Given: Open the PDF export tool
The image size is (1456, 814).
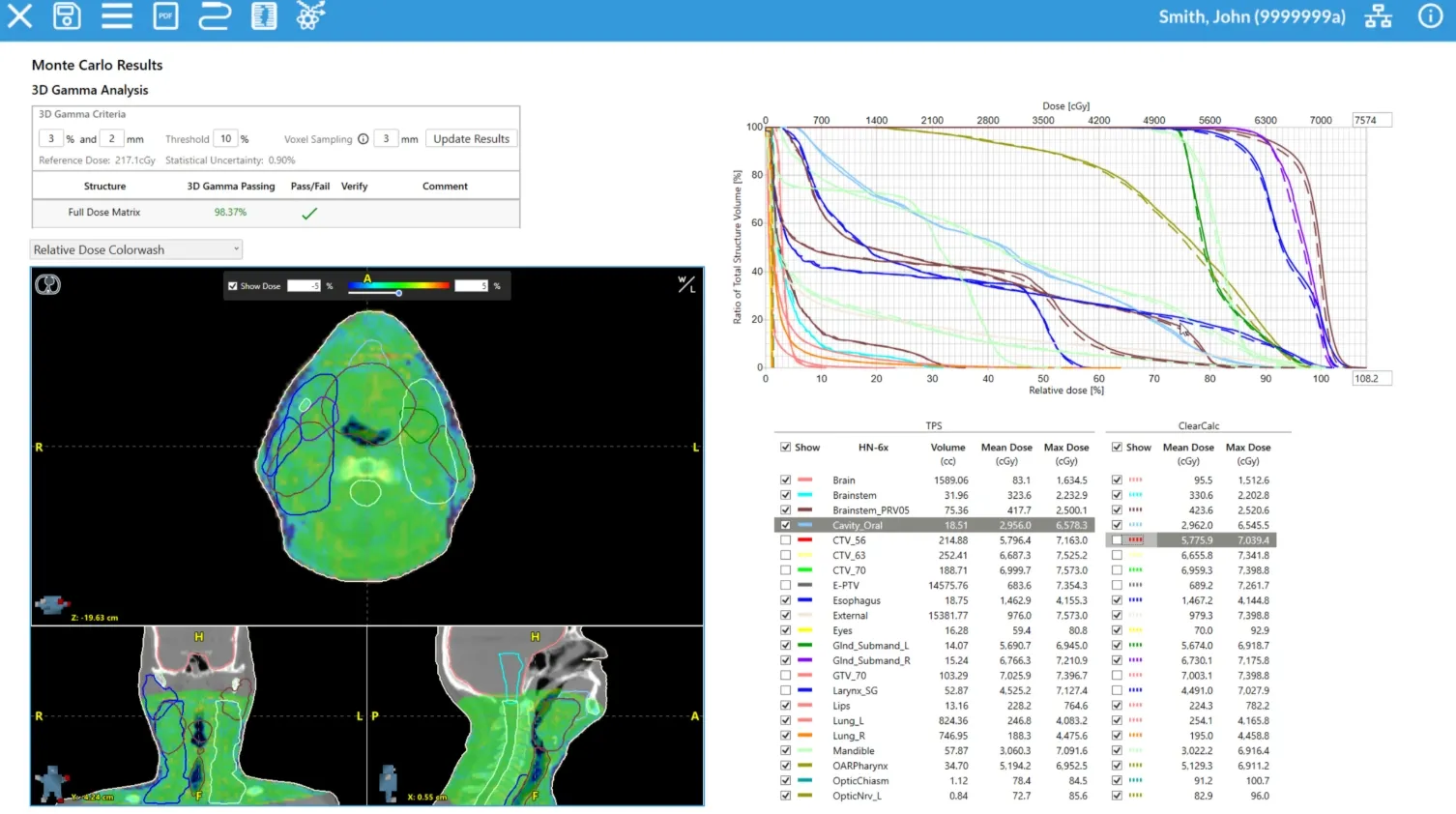Looking at the screenshot, I should pyautogui.click(x=165, y=15).
